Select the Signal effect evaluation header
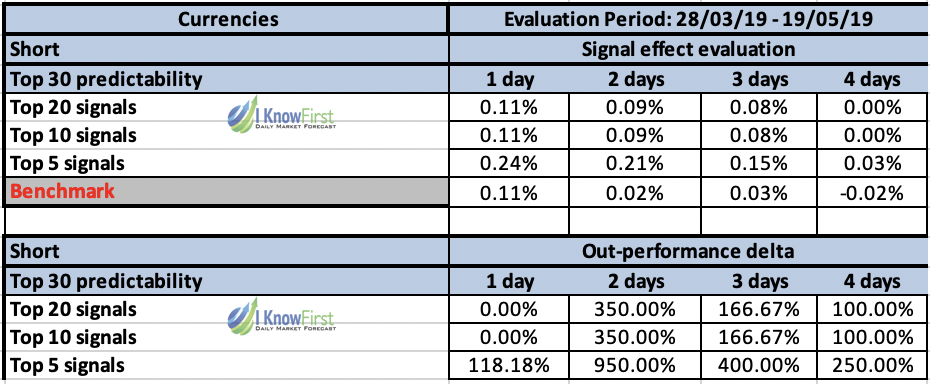930x384 pixels. point(688,49)
